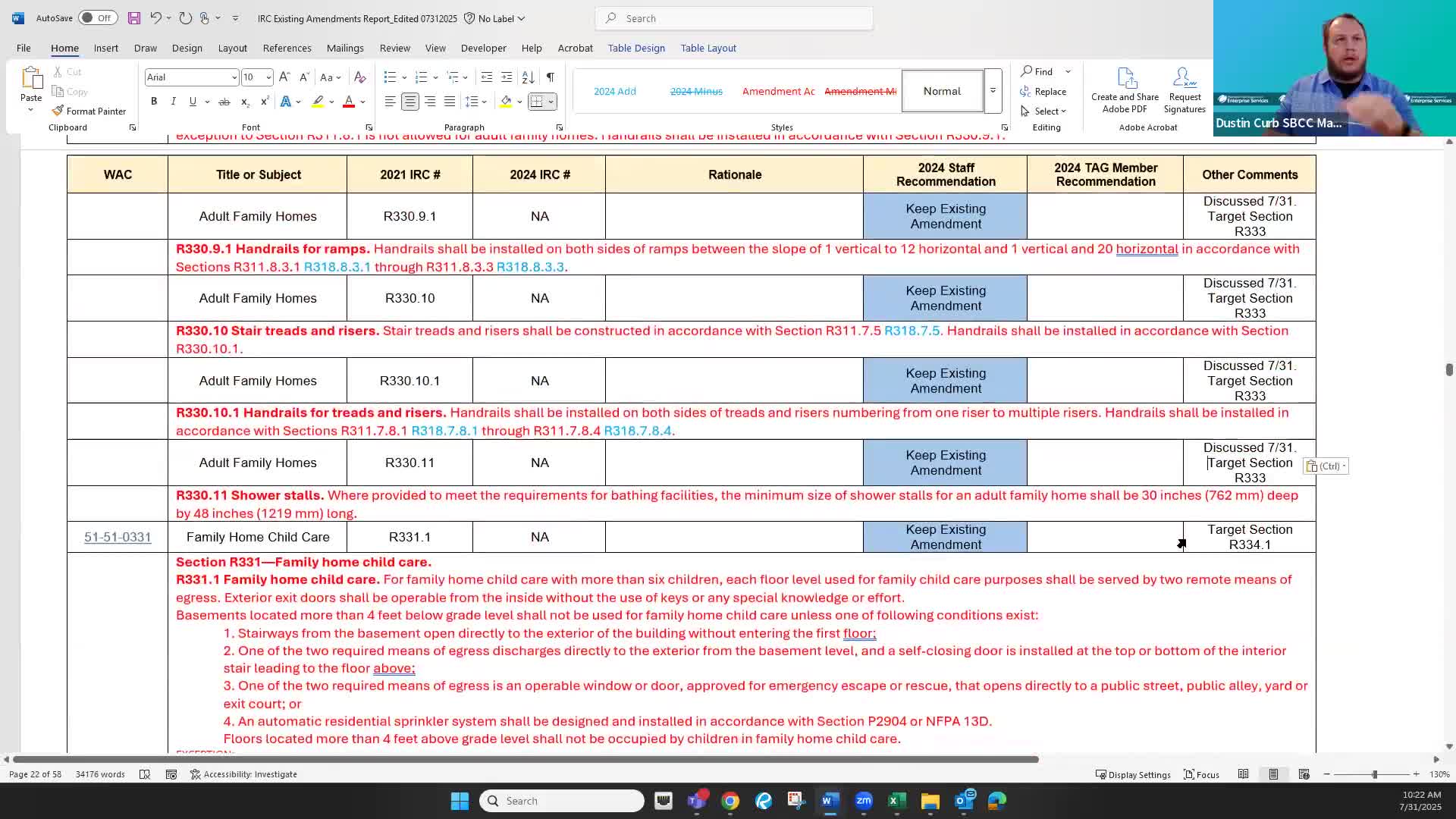This screenshot has height=819, width=1456.
Task: Open the Create and Share Adobe PDF tool
Action: pos(1125,89)
